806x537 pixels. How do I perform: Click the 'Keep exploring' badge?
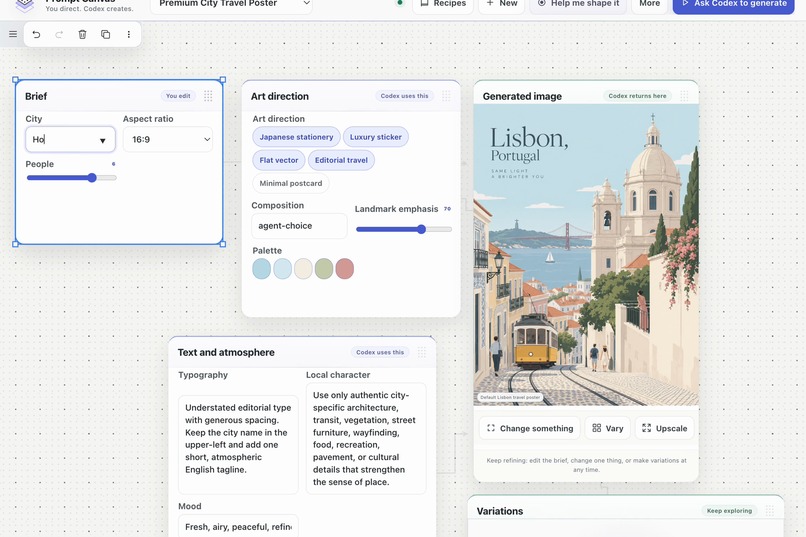point(729,511)
